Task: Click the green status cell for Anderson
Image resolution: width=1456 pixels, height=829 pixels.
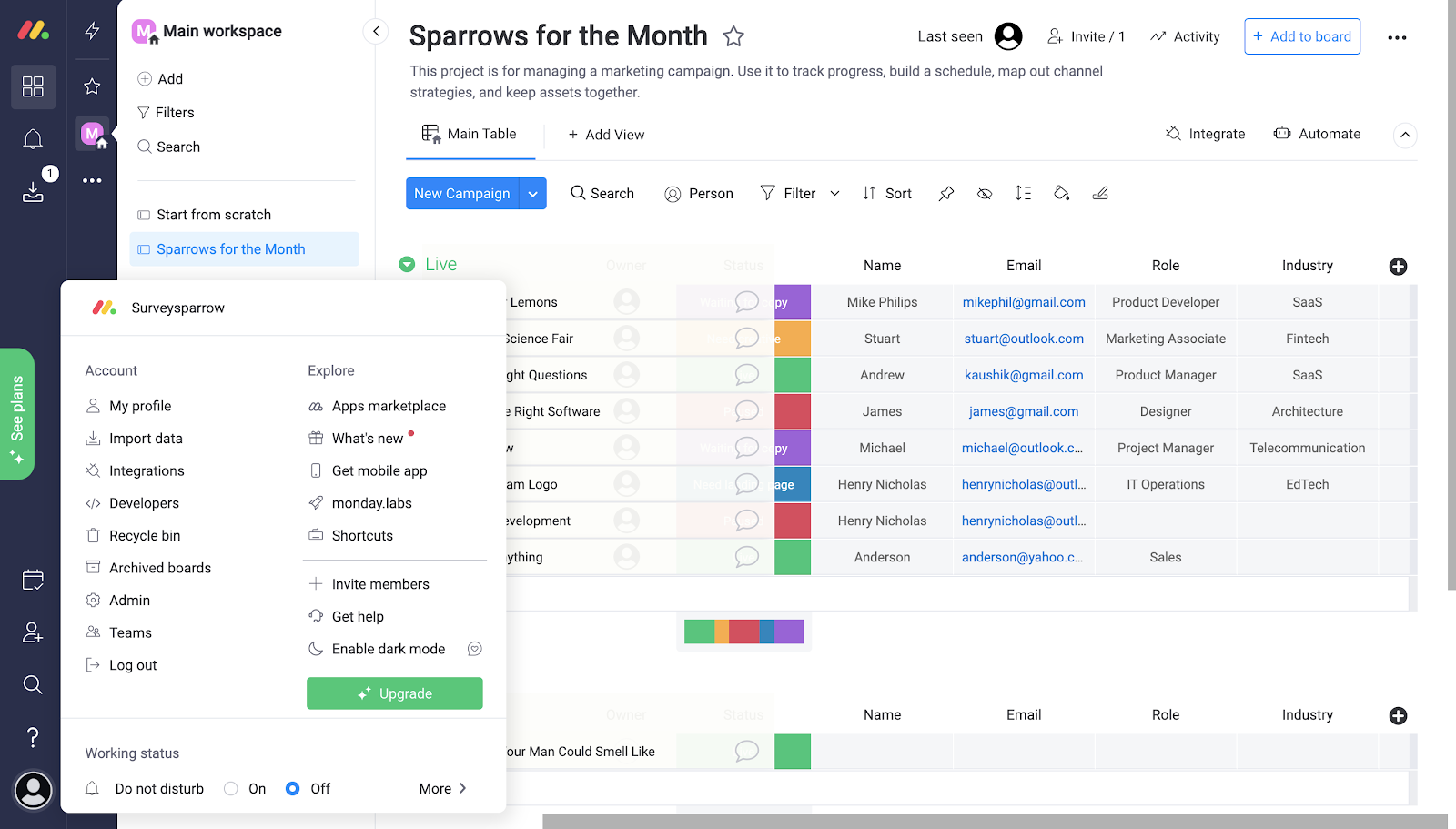Action: pyautogui.click(x=793, y=557)
